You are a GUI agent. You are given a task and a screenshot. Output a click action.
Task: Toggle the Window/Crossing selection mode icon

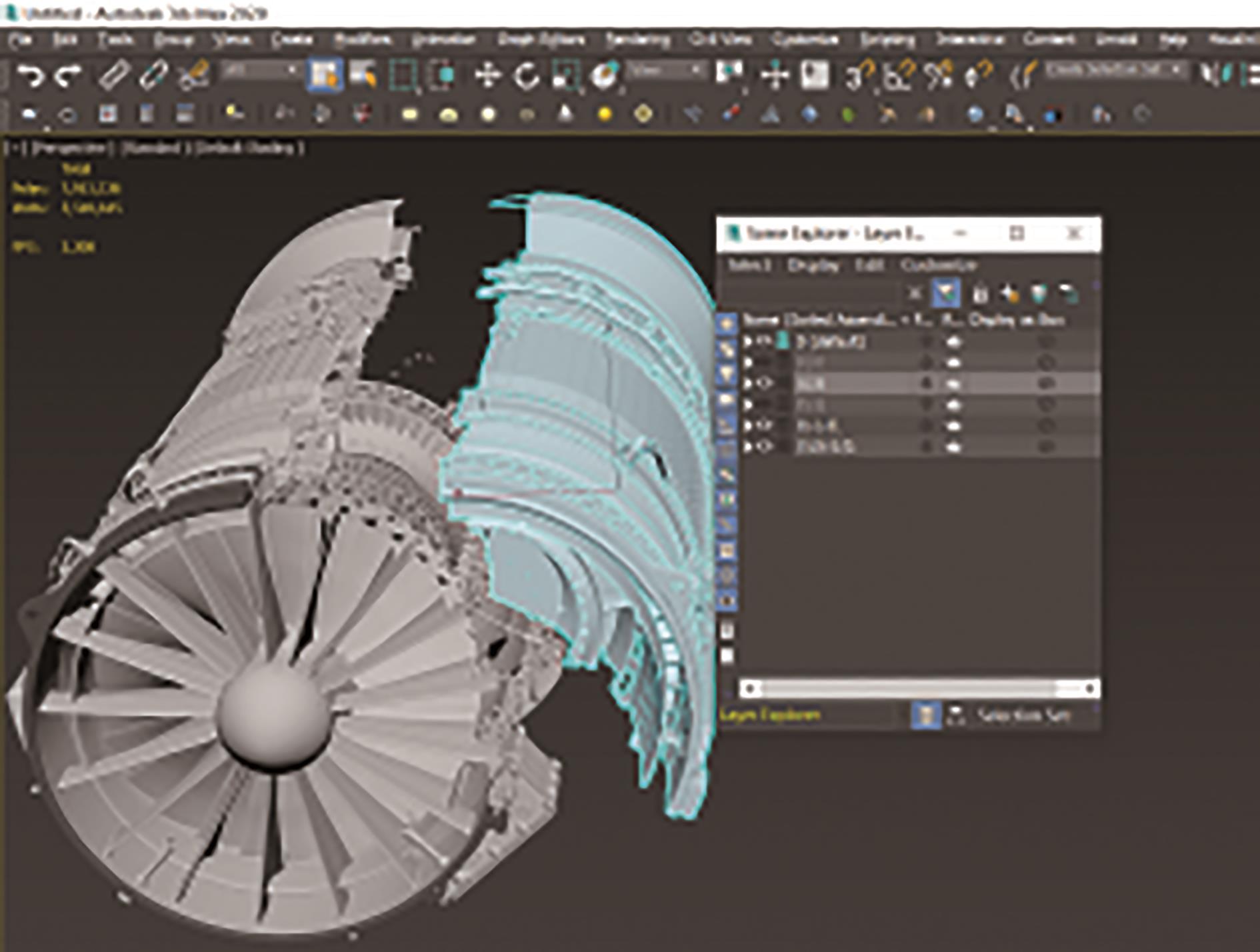pos(443,75)
